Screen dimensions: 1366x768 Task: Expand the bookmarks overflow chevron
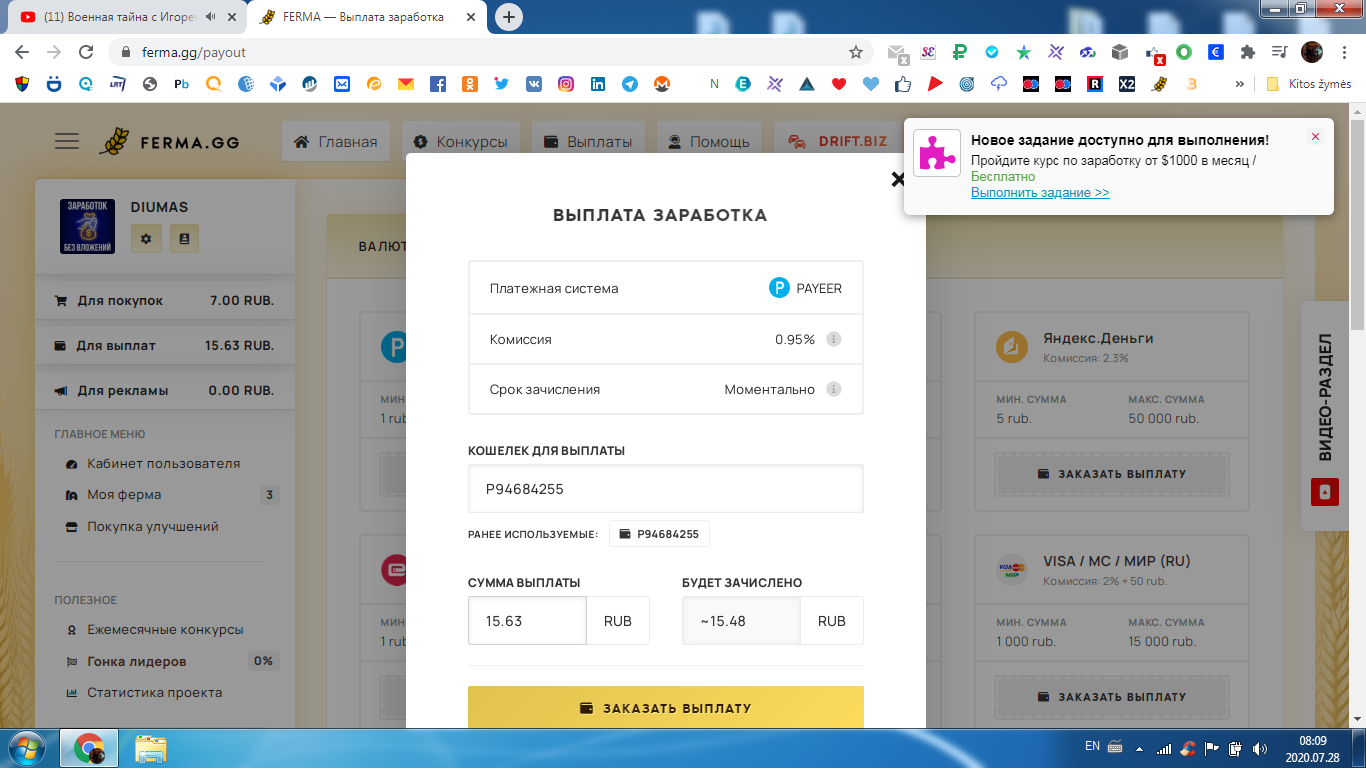pyautogui.click(x=1240, y=84)
